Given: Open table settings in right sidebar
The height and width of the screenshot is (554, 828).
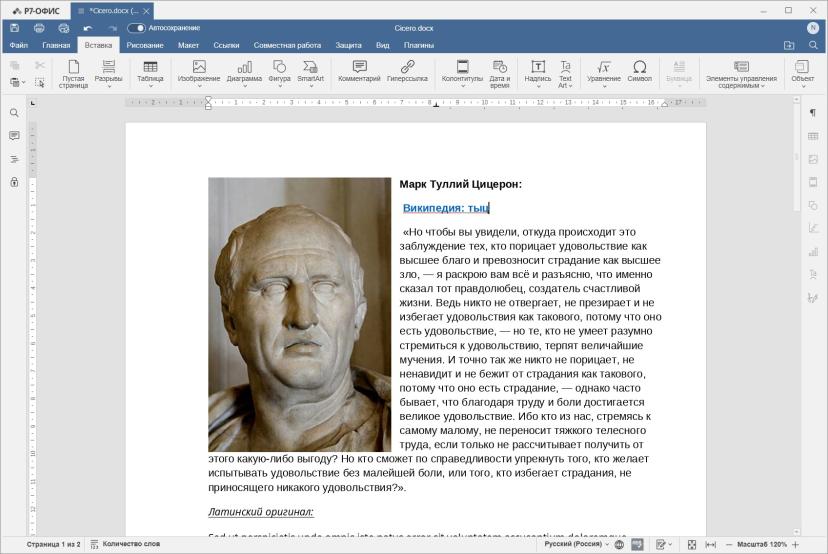Looking at the screenshot, I should (x=813, y=136).
